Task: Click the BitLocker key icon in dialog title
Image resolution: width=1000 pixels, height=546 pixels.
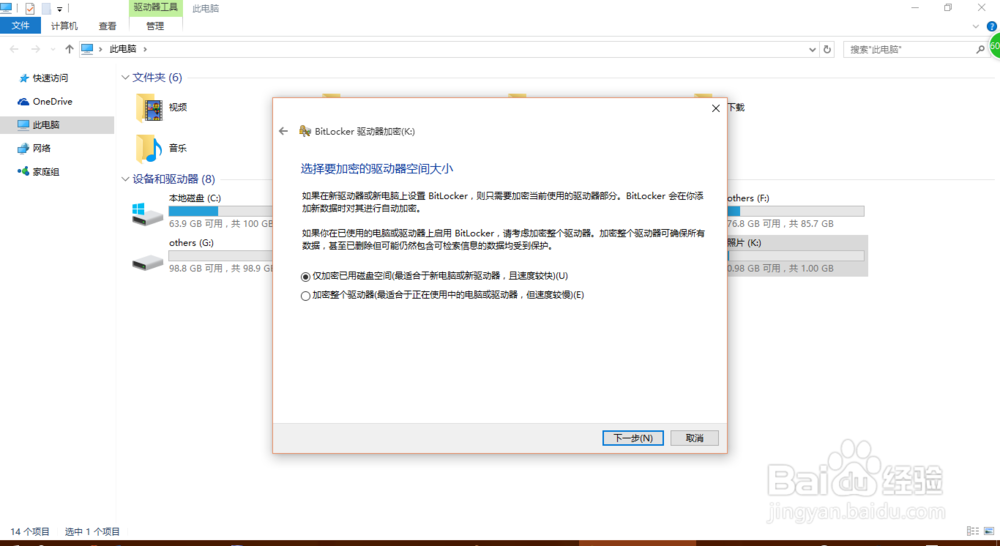Action: tap(305, 131)
